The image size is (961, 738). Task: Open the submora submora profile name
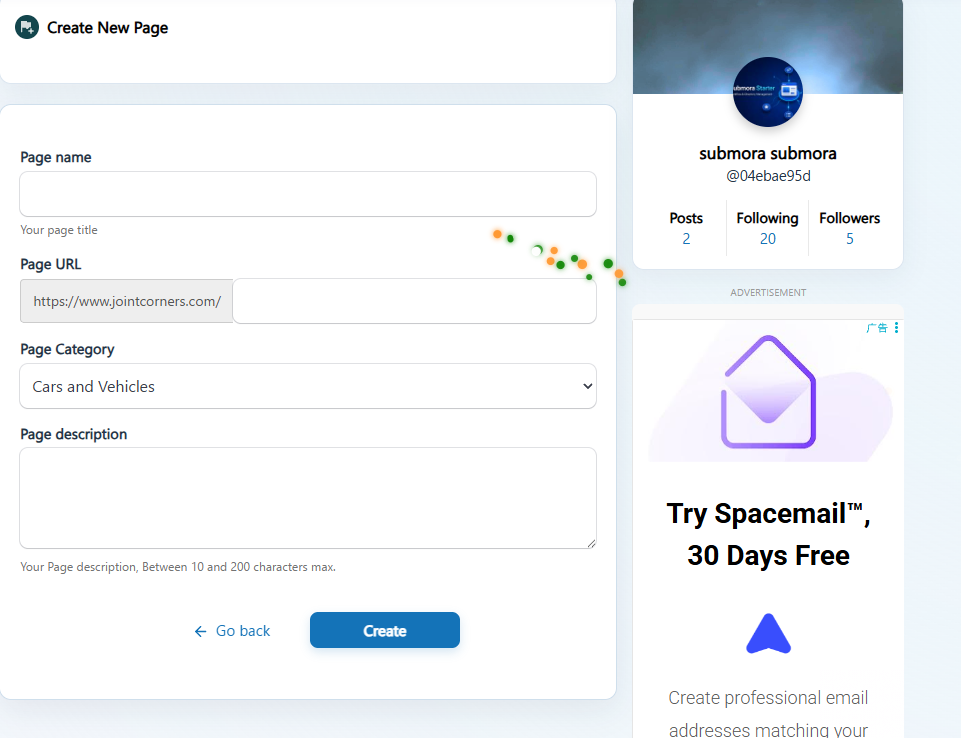coord(768,153)
